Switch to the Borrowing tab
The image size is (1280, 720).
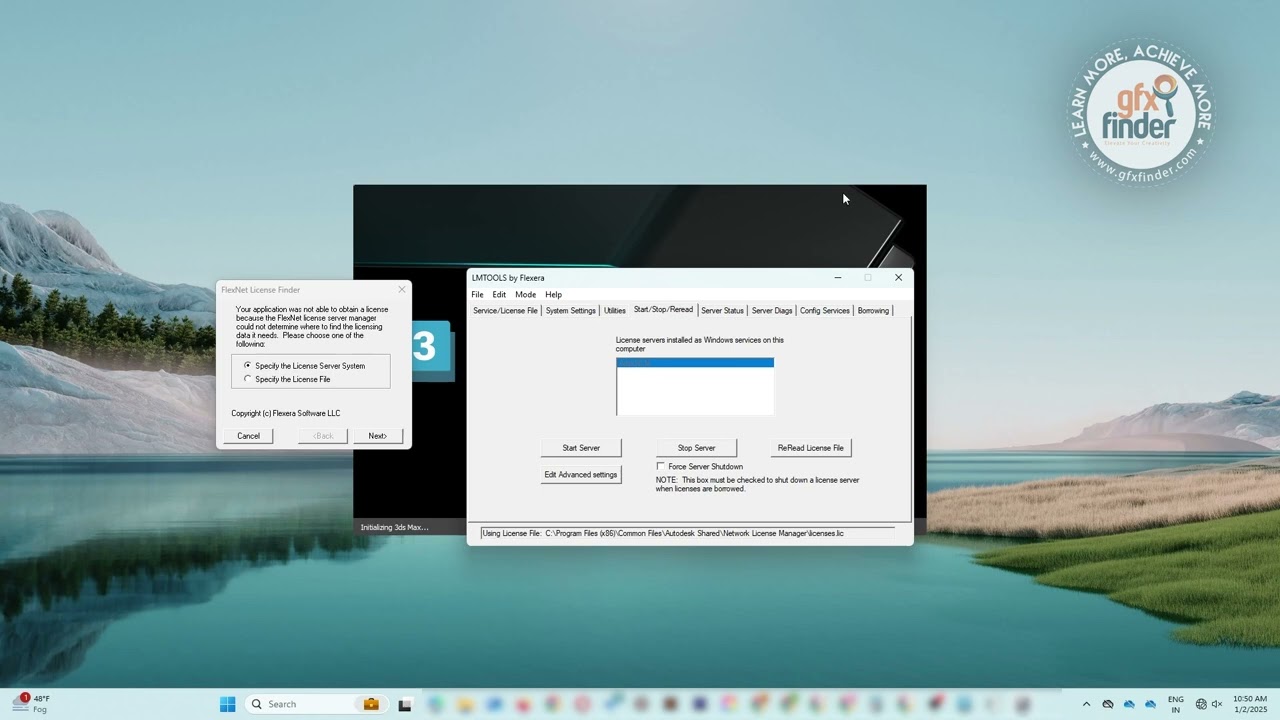click(873, 311)
